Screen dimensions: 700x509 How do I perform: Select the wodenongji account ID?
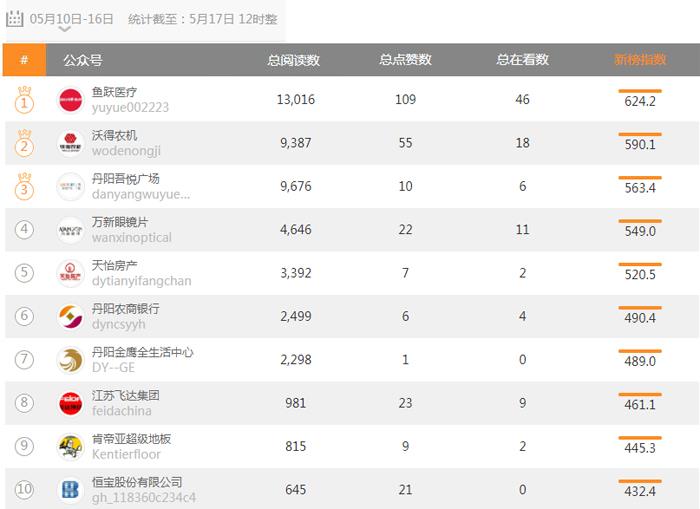point(126,151)
